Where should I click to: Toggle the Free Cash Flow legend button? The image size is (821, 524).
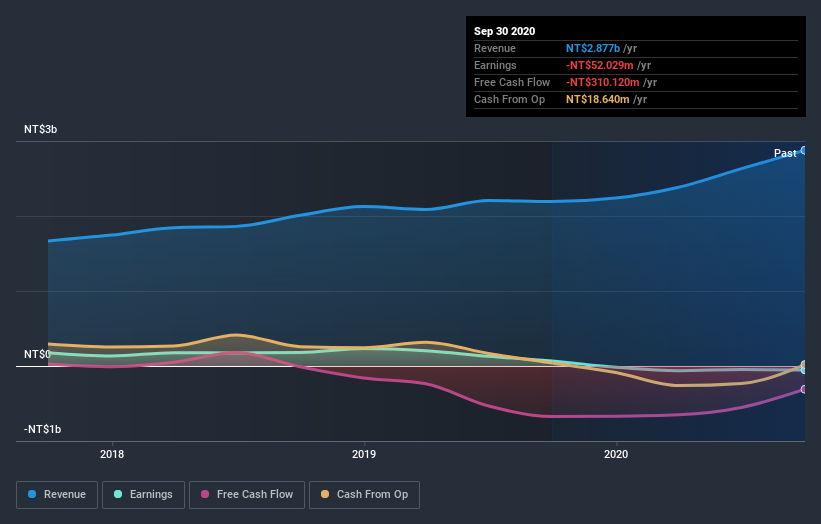247,495
